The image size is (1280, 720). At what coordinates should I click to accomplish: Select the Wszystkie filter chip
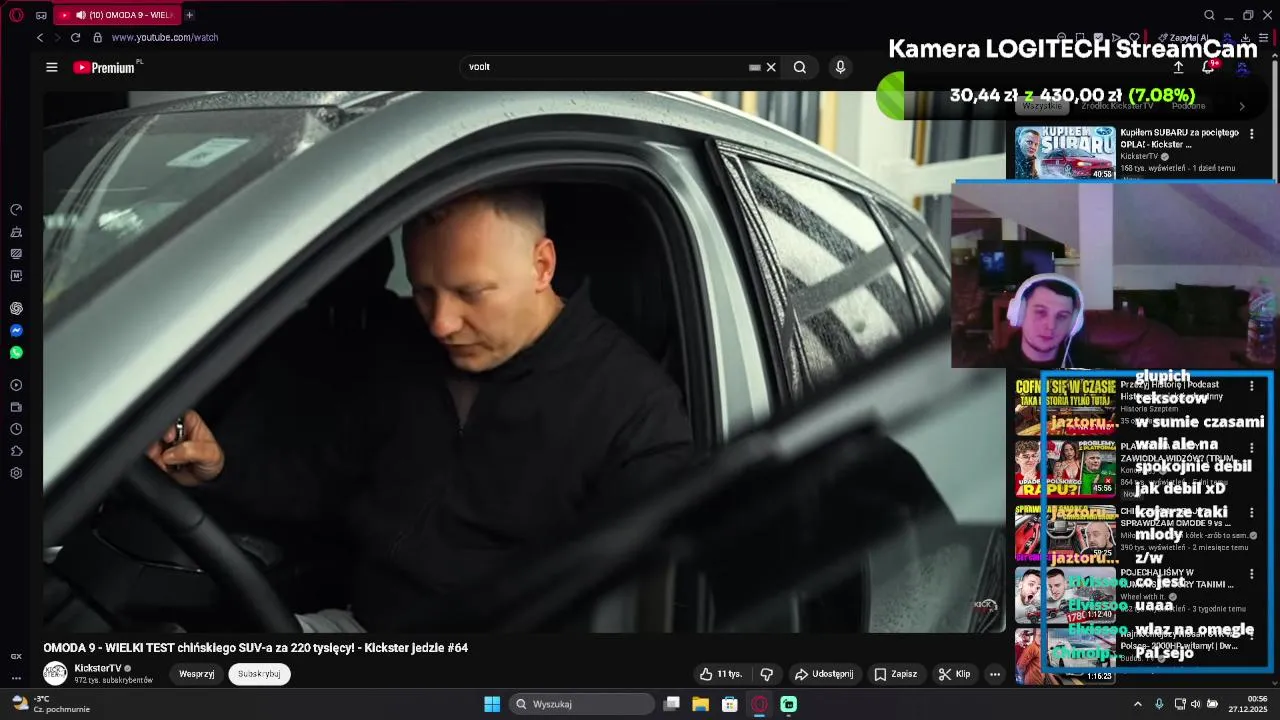click(x=1041, y=106)
